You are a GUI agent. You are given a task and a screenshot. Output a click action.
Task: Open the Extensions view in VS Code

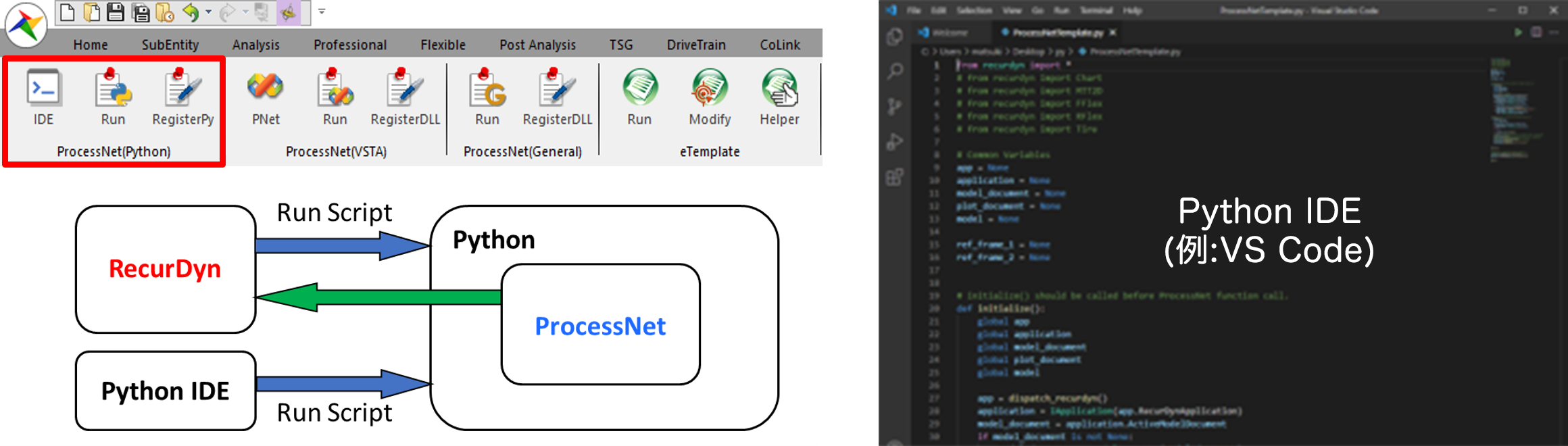(x=894, y=178)
